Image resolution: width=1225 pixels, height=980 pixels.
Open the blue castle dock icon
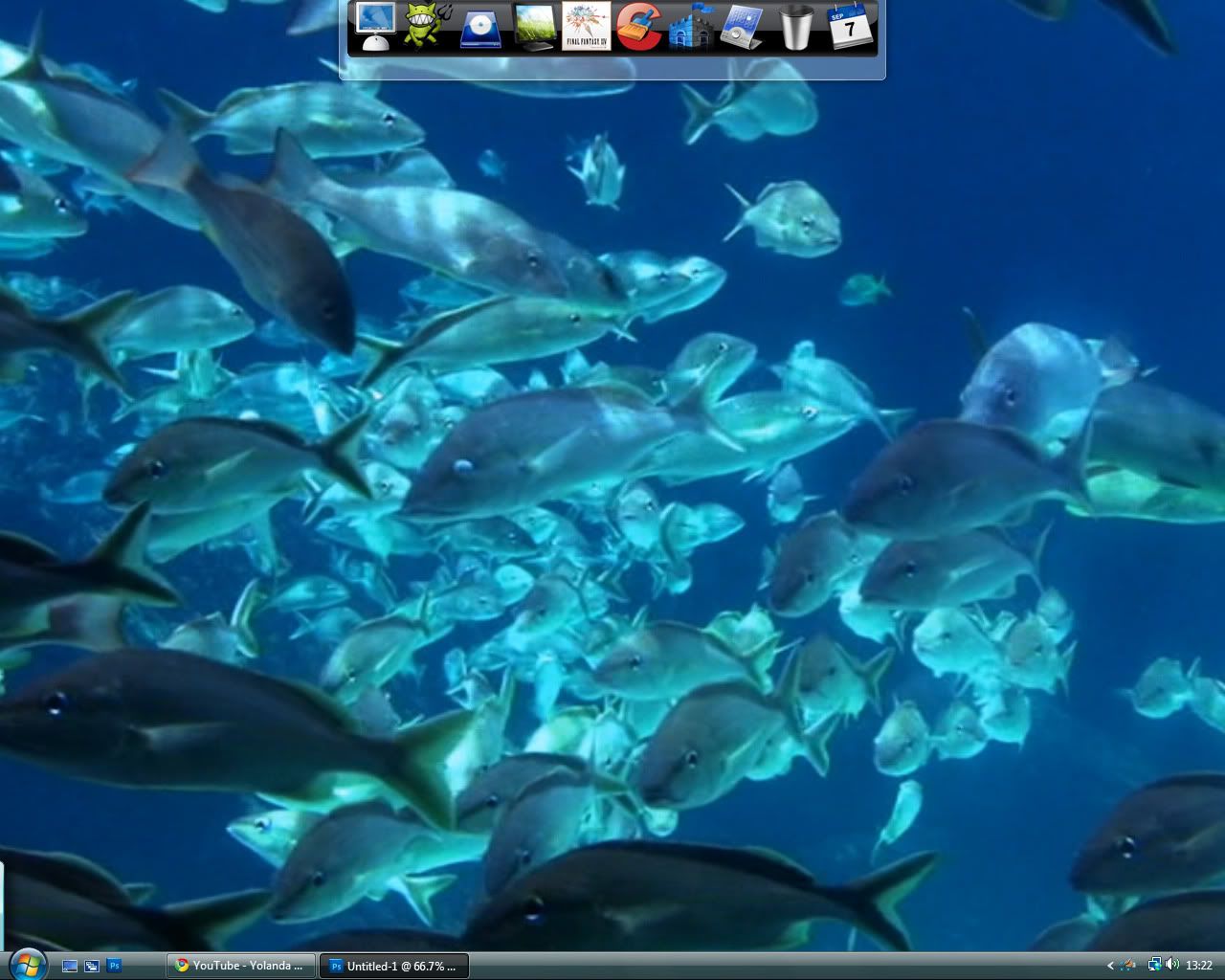pyautogui.click(x=691, y=27)
